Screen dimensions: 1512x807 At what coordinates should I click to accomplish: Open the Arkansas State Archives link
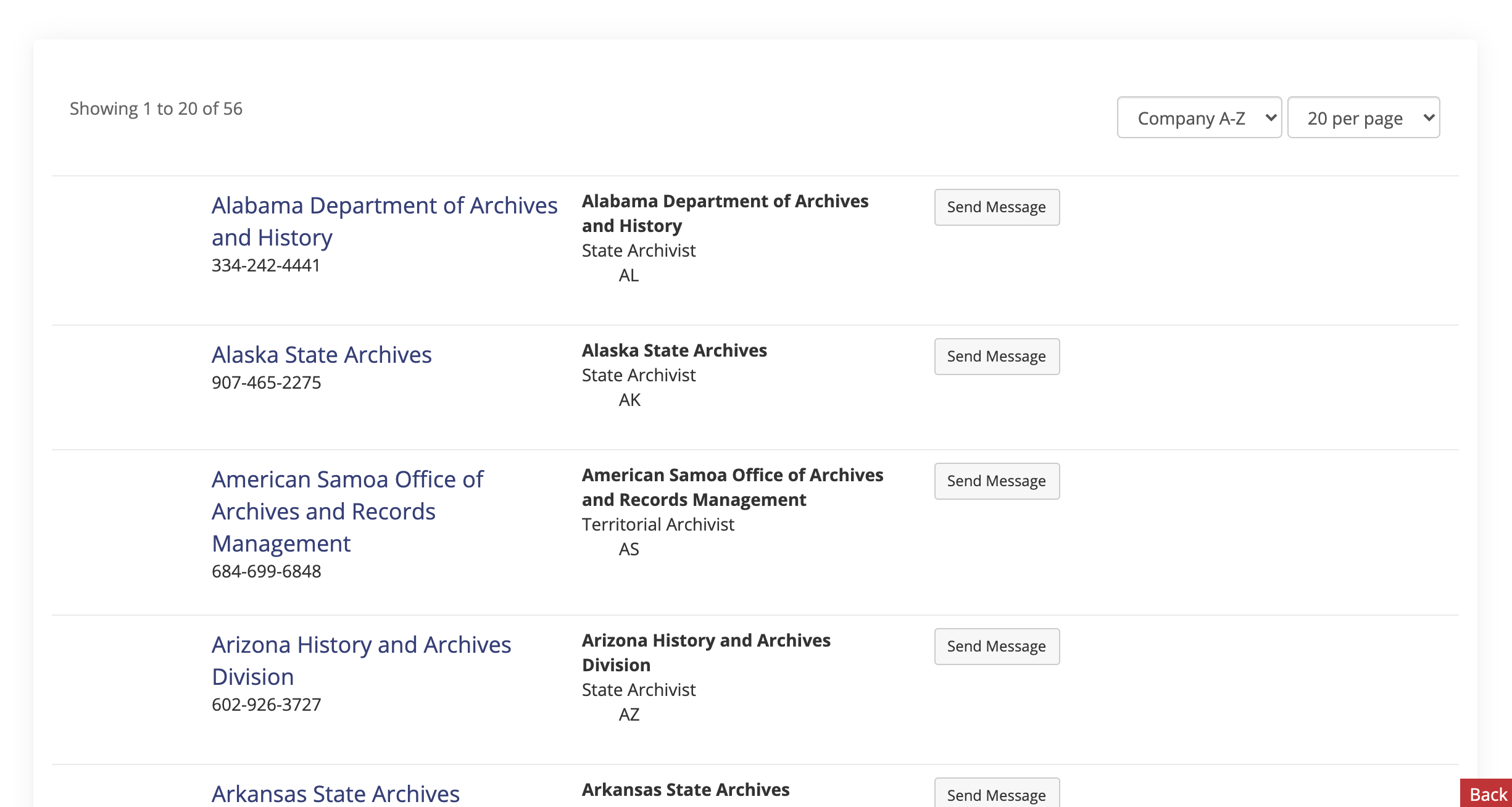(x=335, y=793)
